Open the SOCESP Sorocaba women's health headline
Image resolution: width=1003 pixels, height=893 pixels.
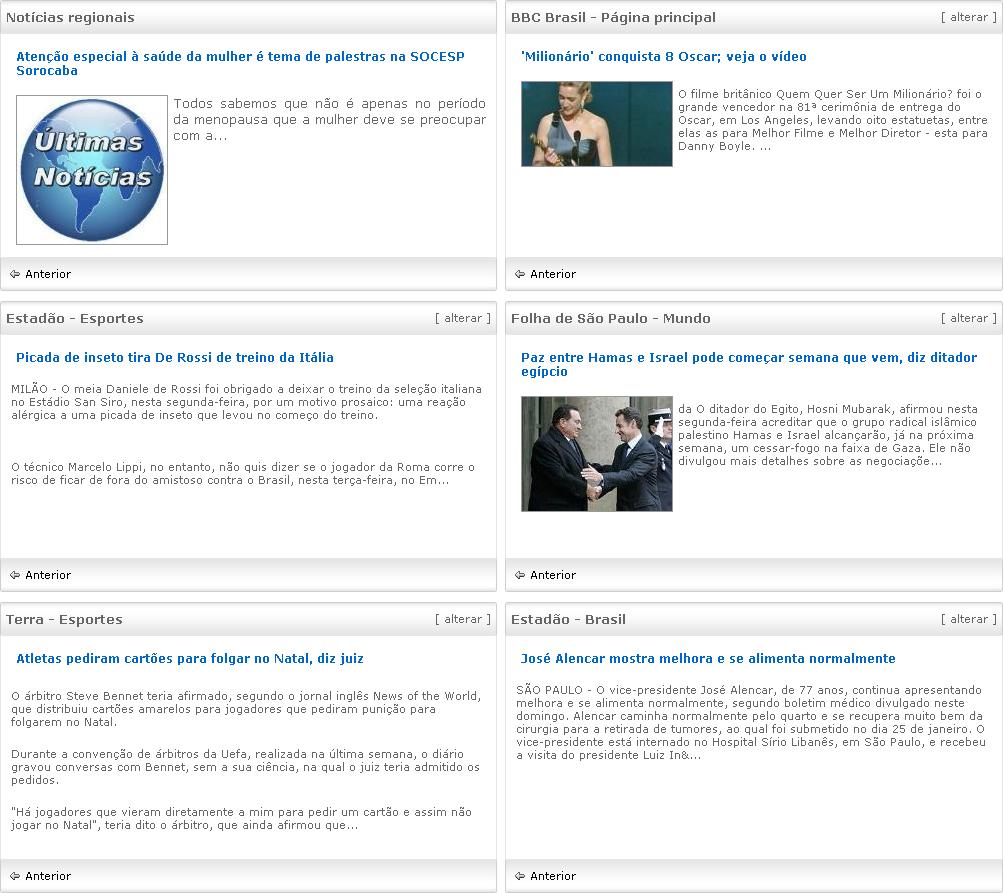pos(240,64)
